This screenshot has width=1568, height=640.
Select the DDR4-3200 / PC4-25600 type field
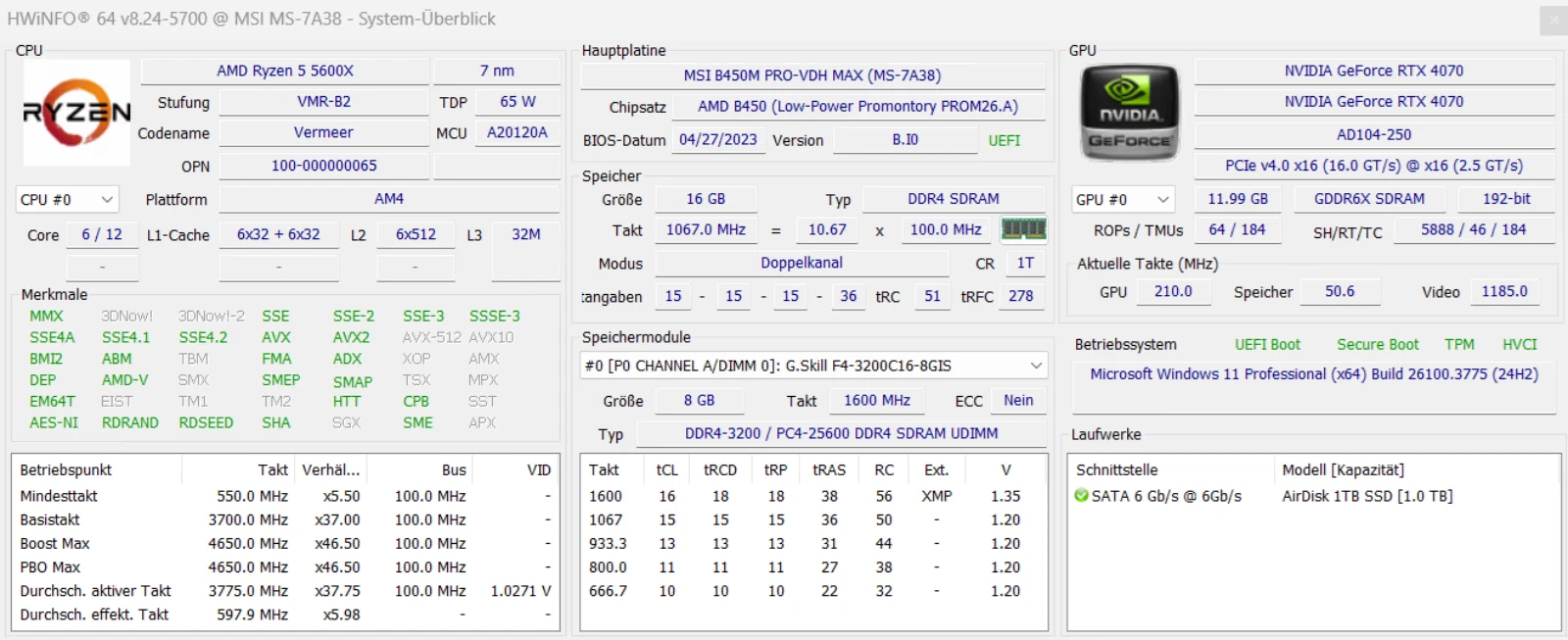(x=841, y=433)
